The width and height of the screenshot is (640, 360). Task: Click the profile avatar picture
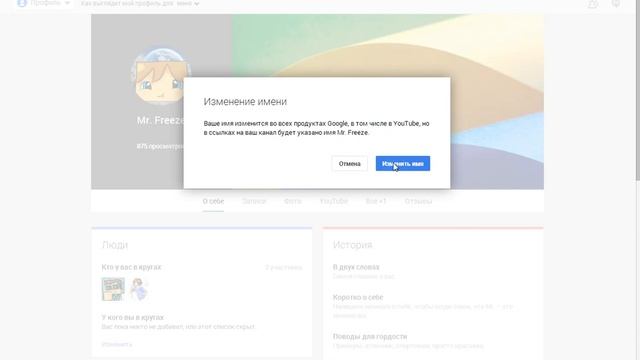point(160,77)
